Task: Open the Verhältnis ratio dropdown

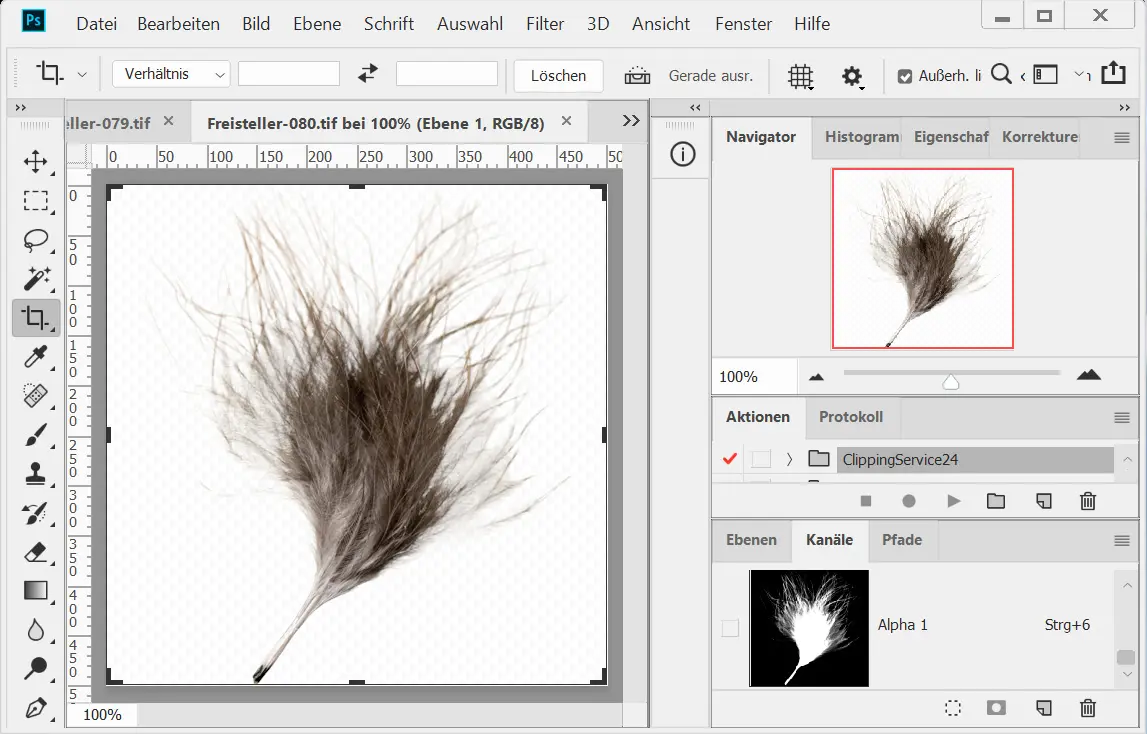Action: point(171,74)
